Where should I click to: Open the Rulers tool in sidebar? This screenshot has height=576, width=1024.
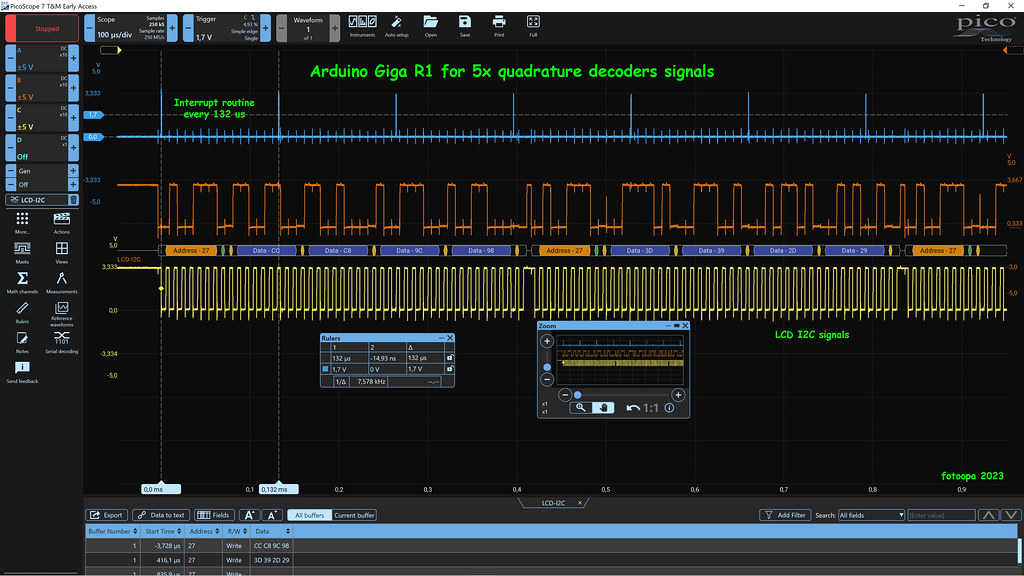click(22, 313)
